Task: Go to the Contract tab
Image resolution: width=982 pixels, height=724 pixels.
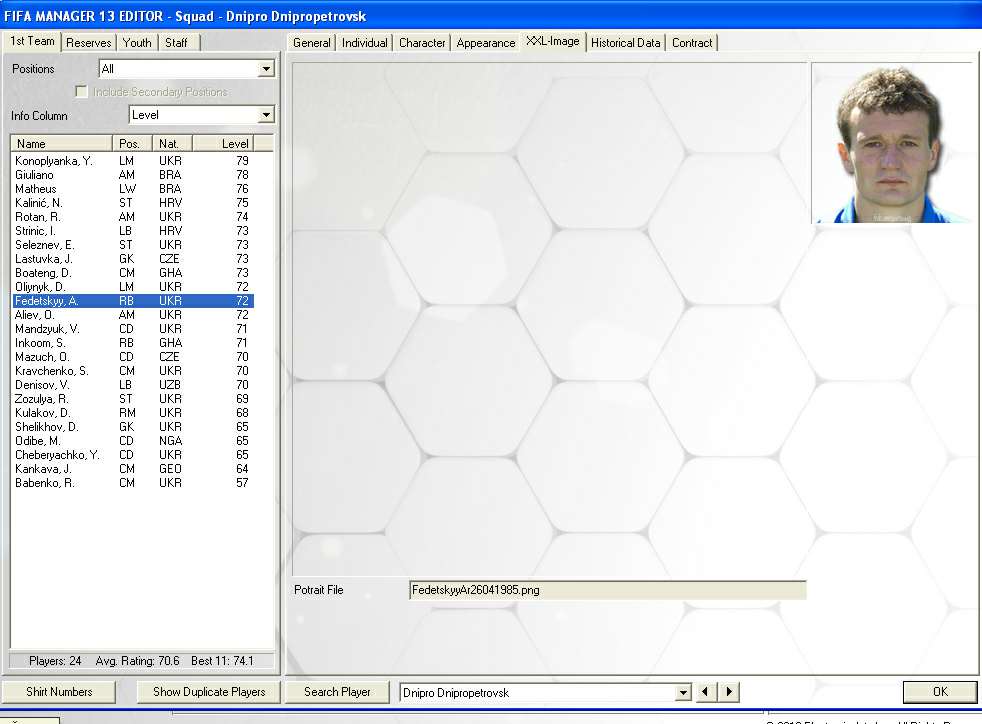Action: coord(692,43)
